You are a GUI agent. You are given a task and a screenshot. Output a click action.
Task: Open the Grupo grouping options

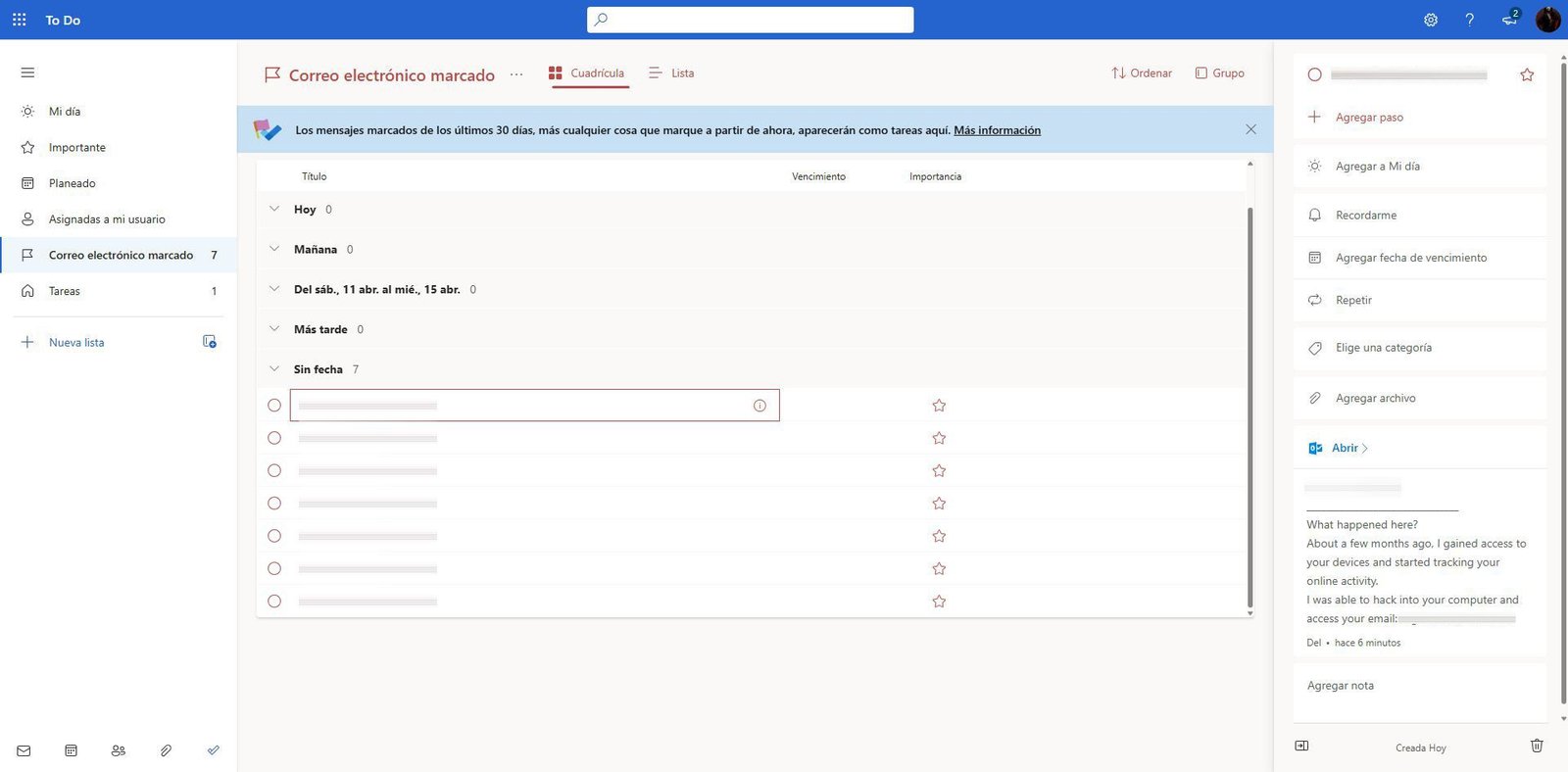pyautogui.click(x=1220, y=73)
